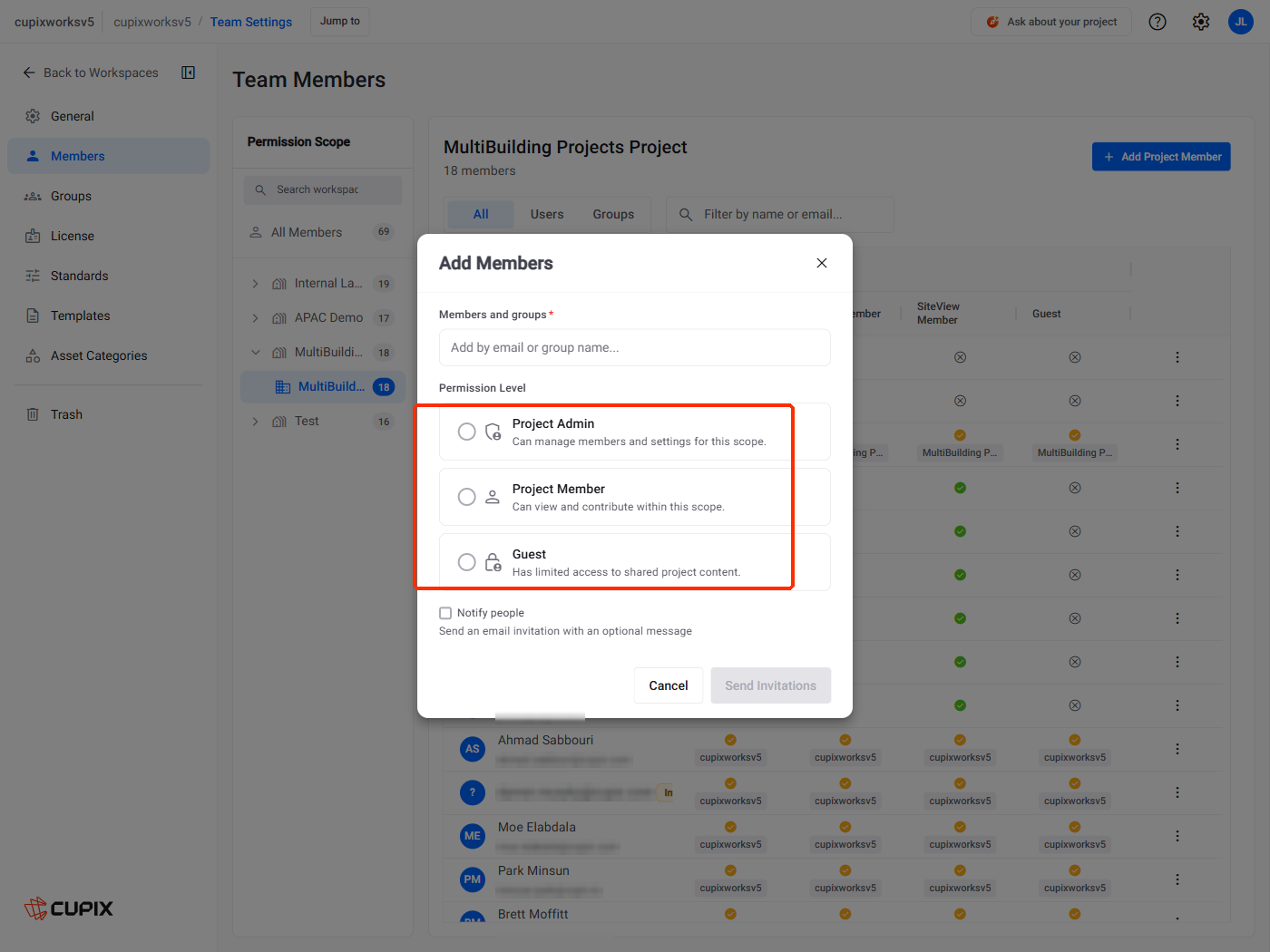Switch to the Groups tab
This screenshot has height=952, width=1270.
pos(613,214)
